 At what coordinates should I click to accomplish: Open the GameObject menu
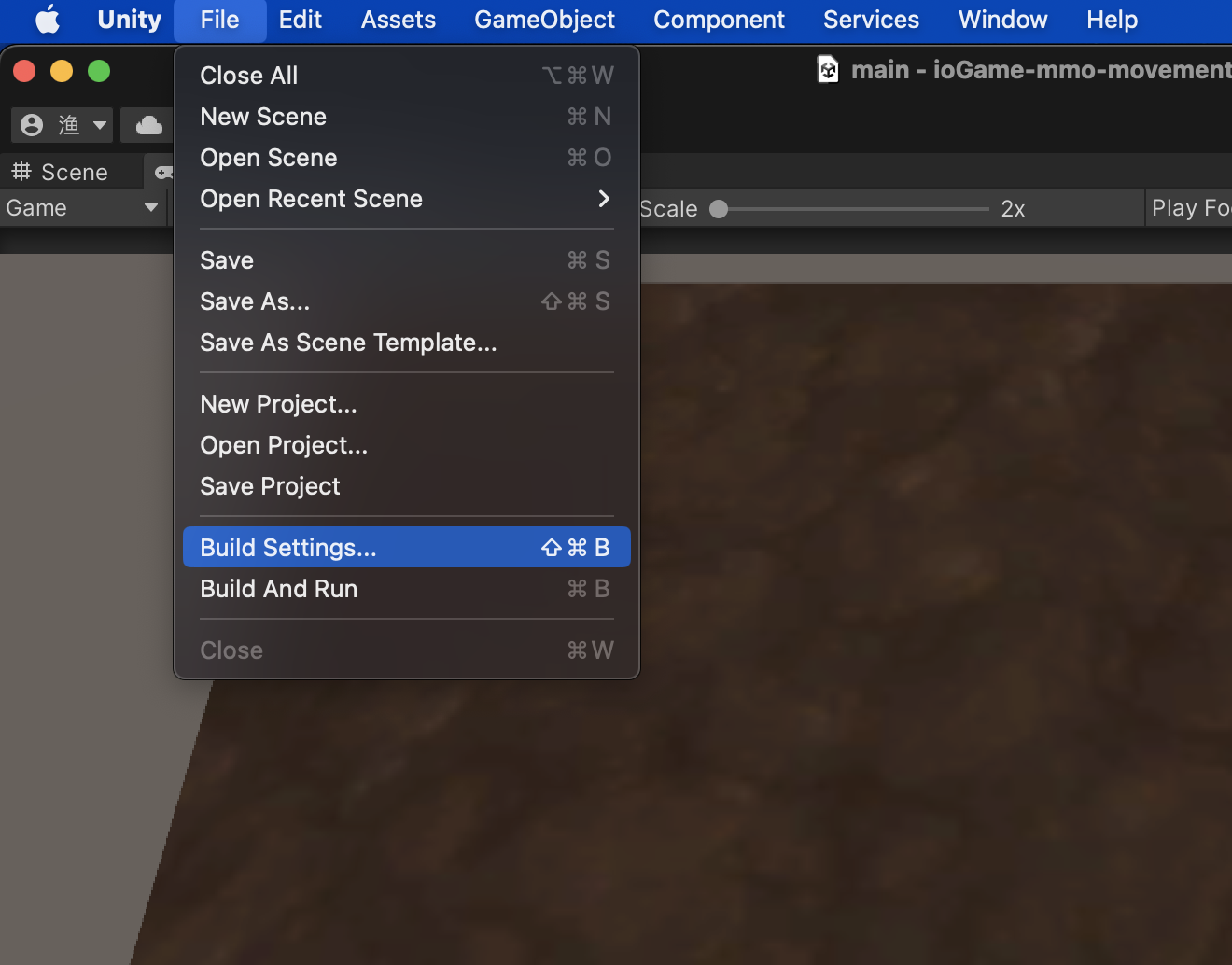[545, 20]
